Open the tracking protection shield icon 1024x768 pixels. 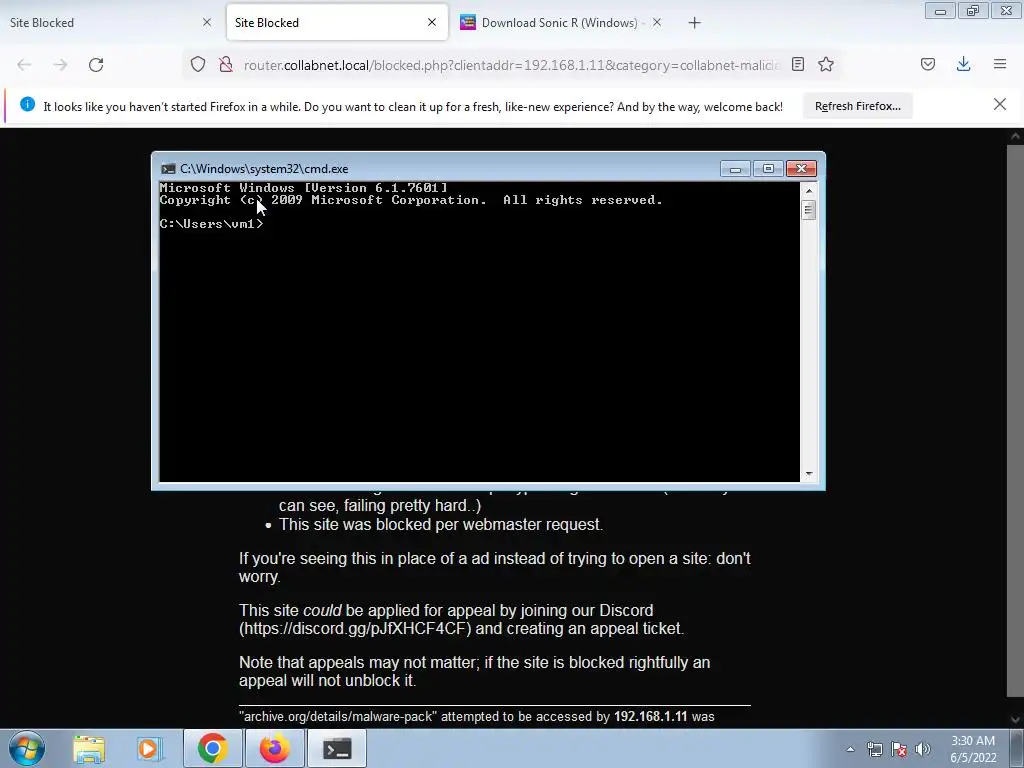tap(198, 64)
